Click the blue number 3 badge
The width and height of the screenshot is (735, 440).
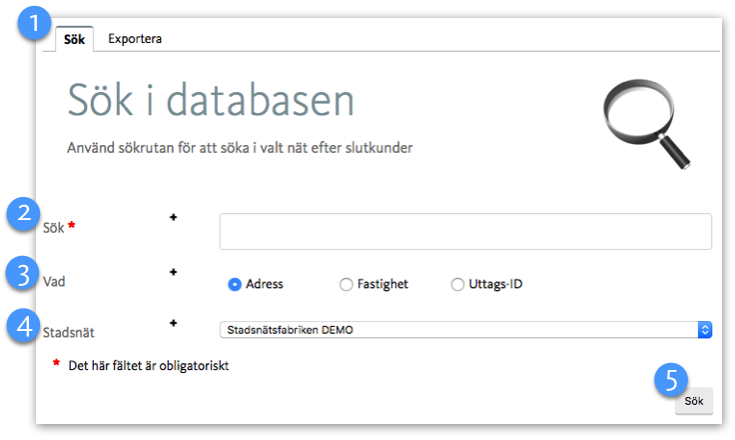pos(22,274)
